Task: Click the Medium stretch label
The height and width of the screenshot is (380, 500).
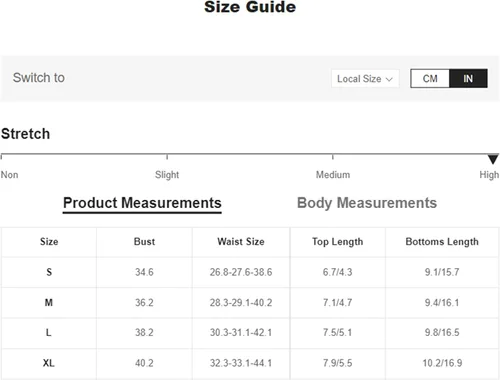Action: tap(333, 175)
